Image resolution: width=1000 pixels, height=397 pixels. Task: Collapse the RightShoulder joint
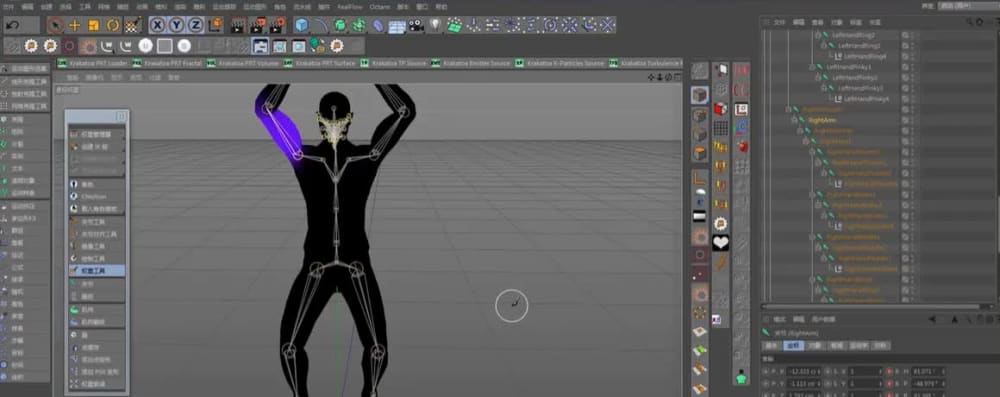(788, 109)
